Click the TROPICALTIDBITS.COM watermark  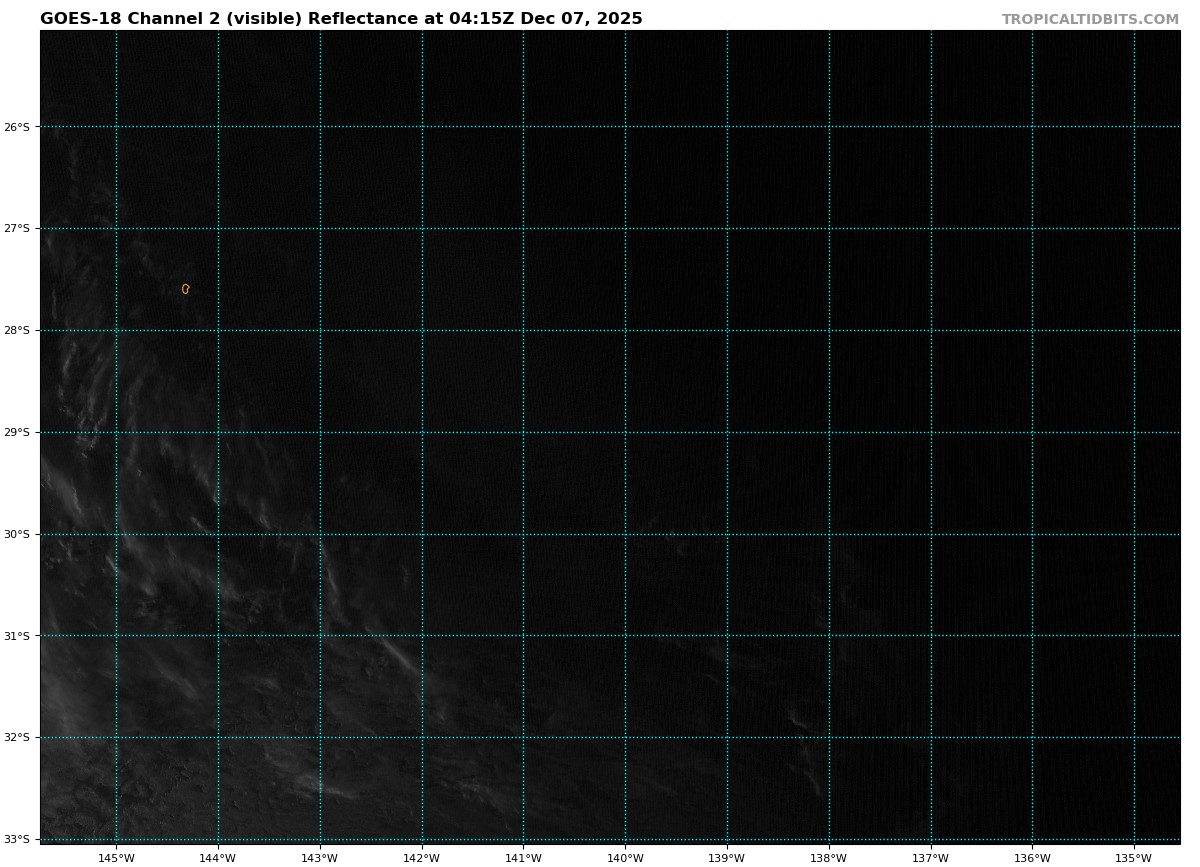1090,20
